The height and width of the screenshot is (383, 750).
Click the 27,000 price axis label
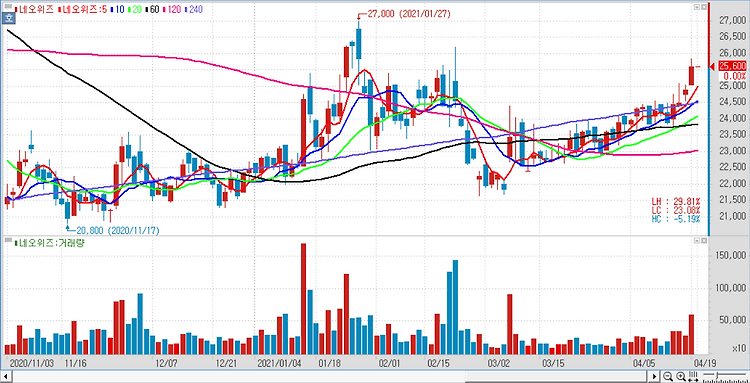click(733, 21)
